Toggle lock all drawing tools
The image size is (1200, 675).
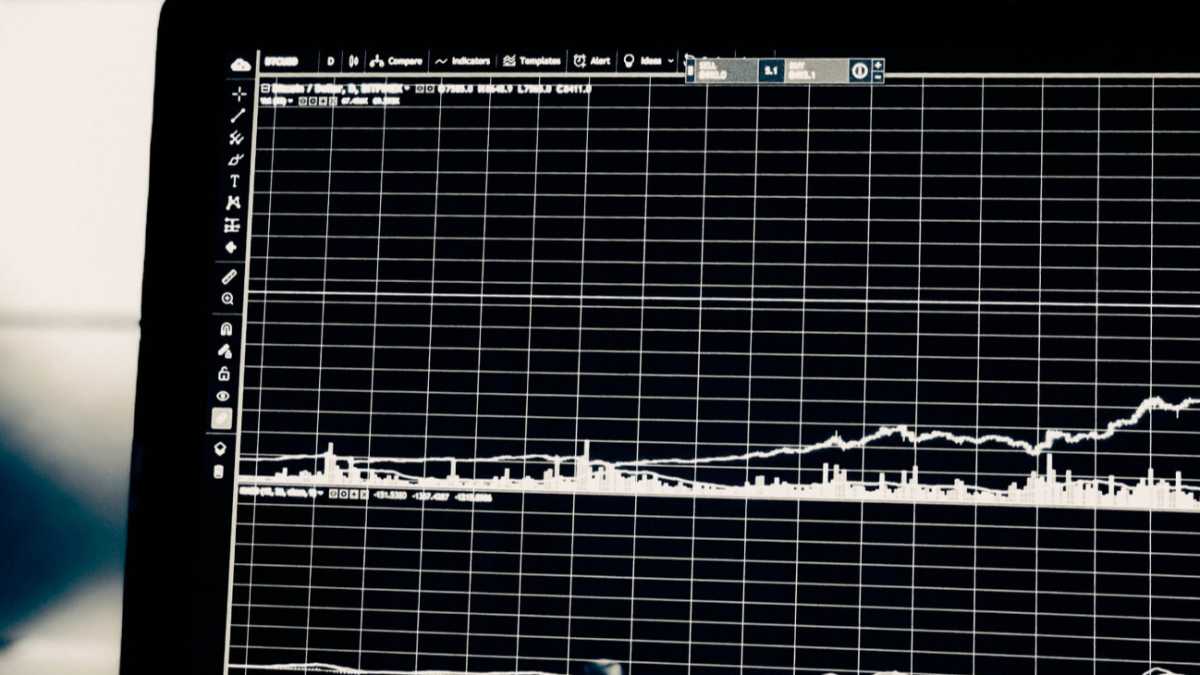(x=224, y=374)
